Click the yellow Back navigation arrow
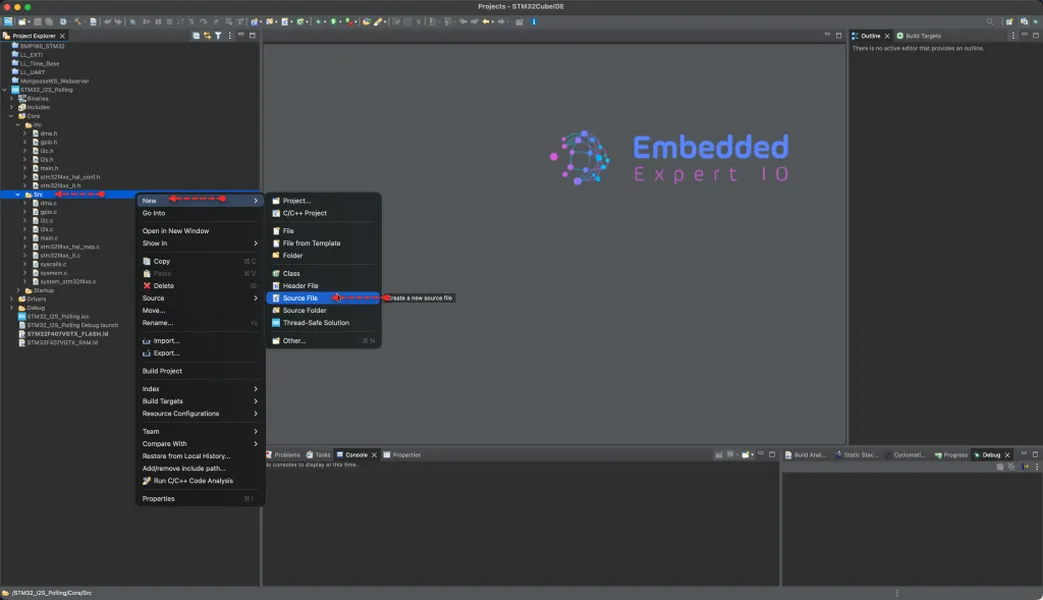Viewport: 1043px width, 600px height. pyautogui.click(x=486, y=22)
